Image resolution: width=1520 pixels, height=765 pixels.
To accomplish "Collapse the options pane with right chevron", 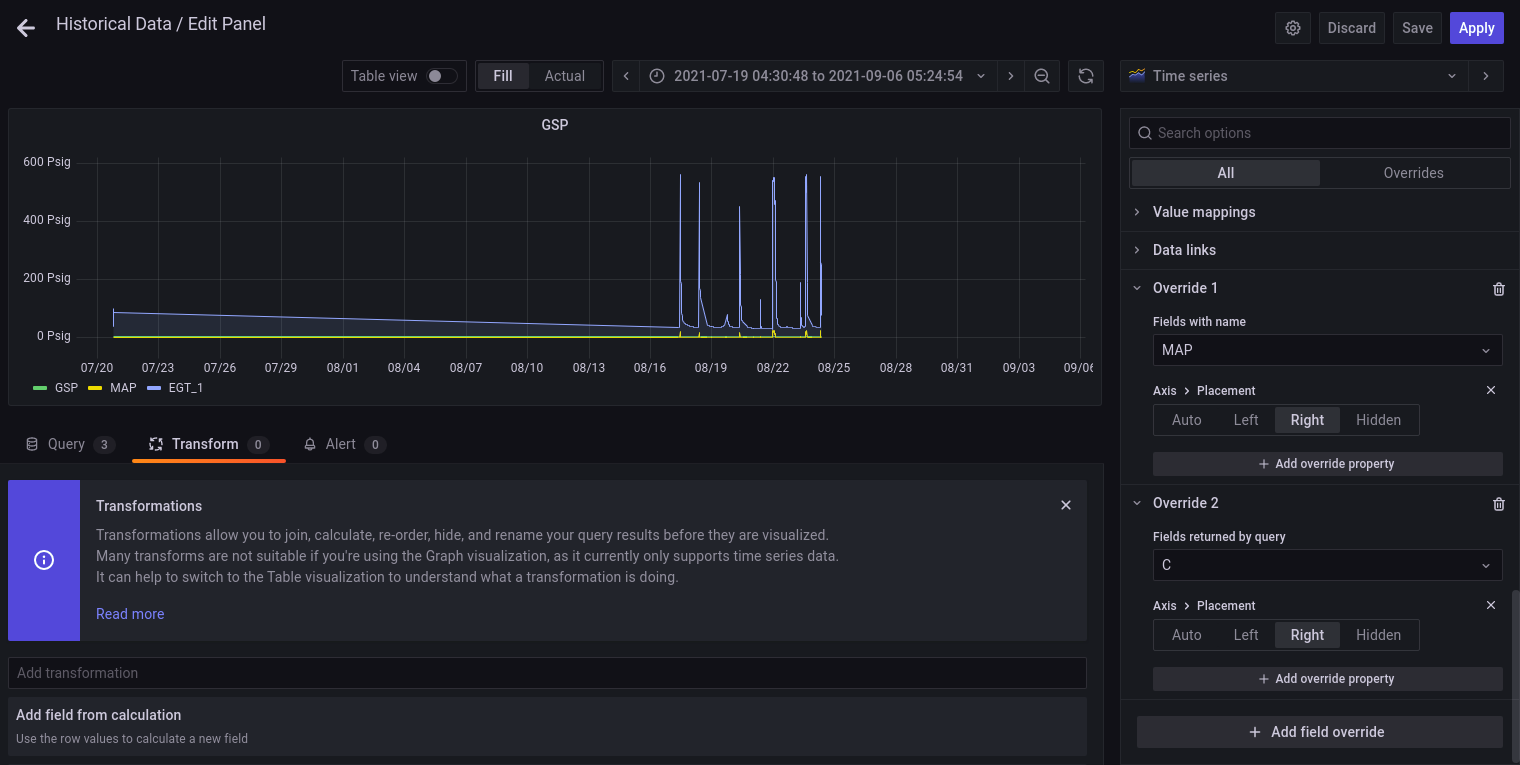I will pyautogui.click(x=1486, y=76).
